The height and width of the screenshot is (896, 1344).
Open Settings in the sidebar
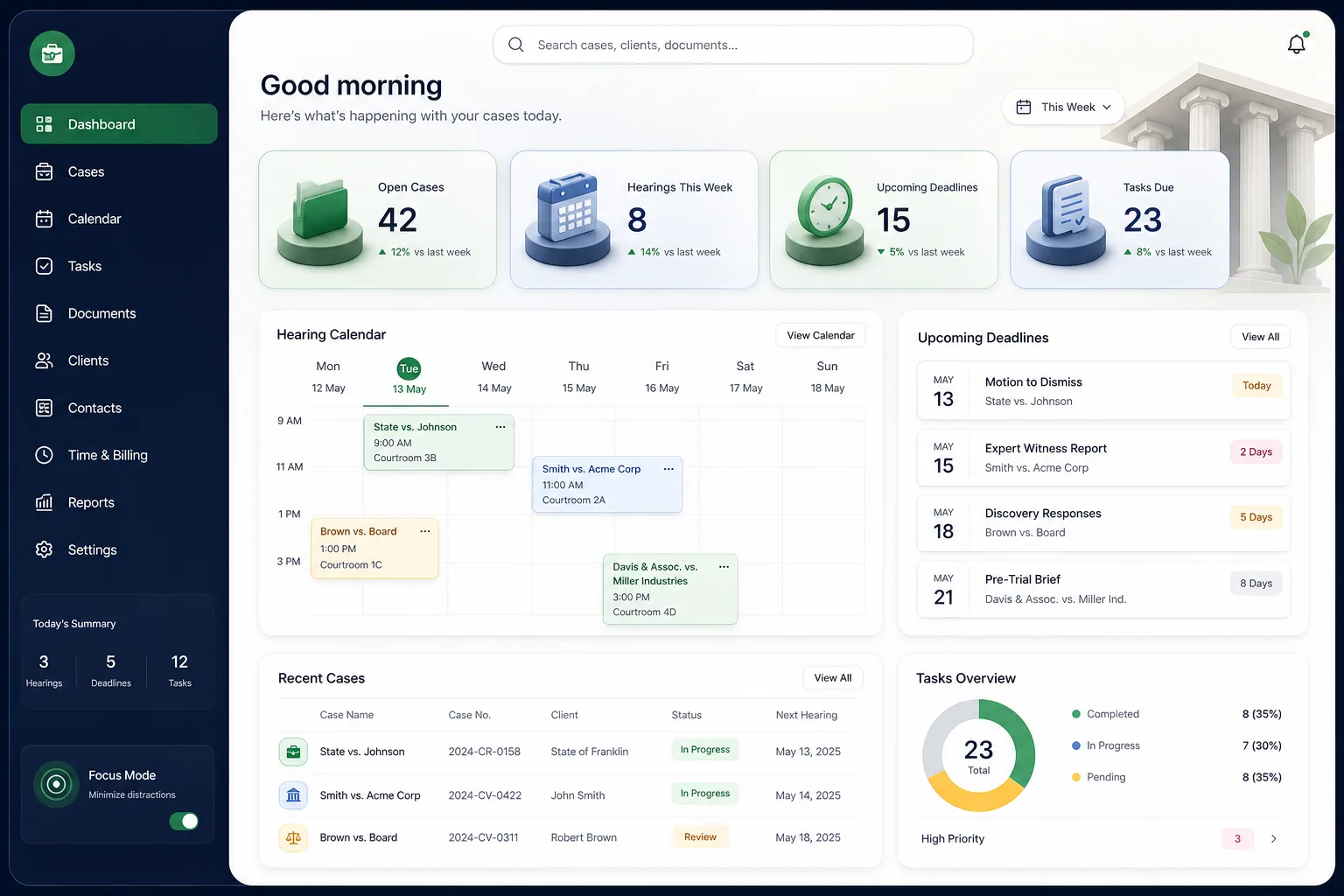tap(119, 549)
